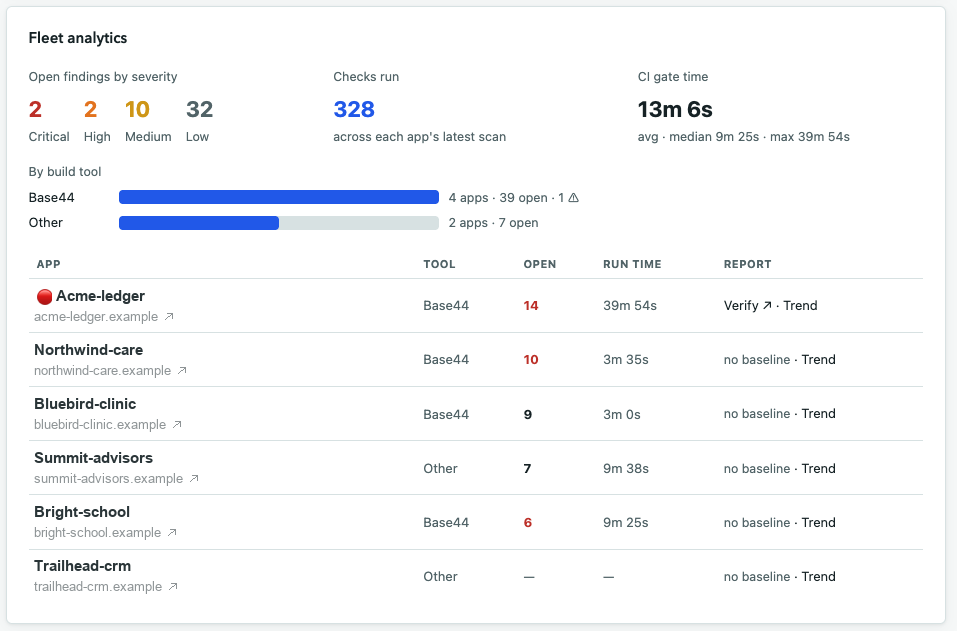Click the red alert dot beside Acme-ledger

pyautogui.click(x=44, y=297)
